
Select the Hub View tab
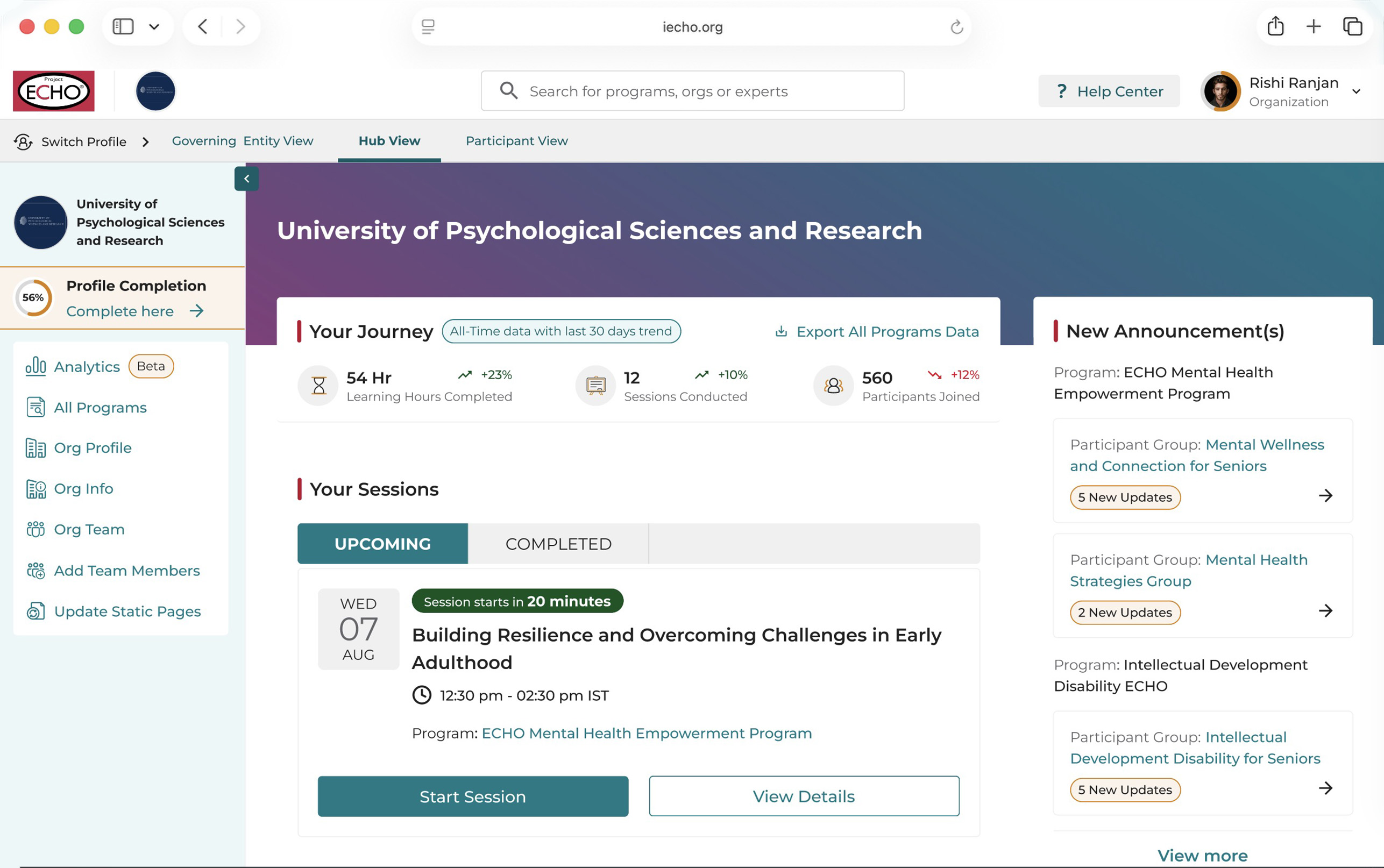tap(389, 141)
